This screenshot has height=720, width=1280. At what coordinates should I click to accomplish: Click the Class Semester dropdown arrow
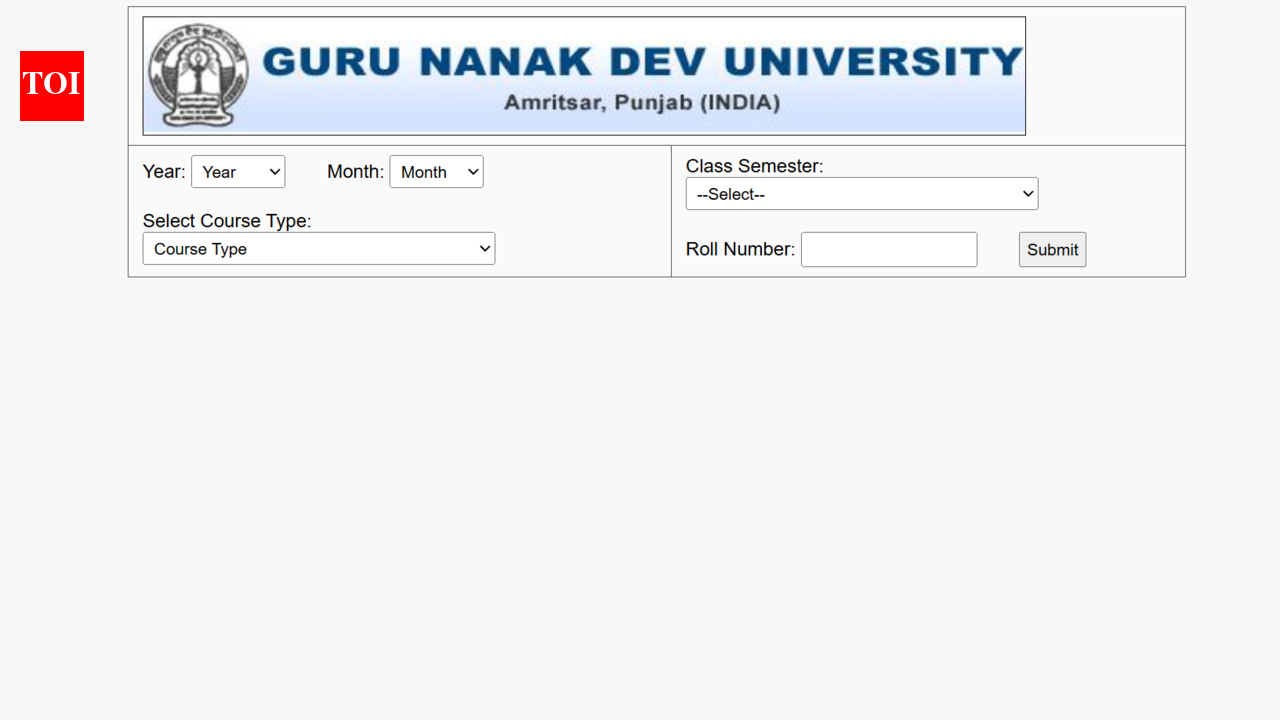1027,193
